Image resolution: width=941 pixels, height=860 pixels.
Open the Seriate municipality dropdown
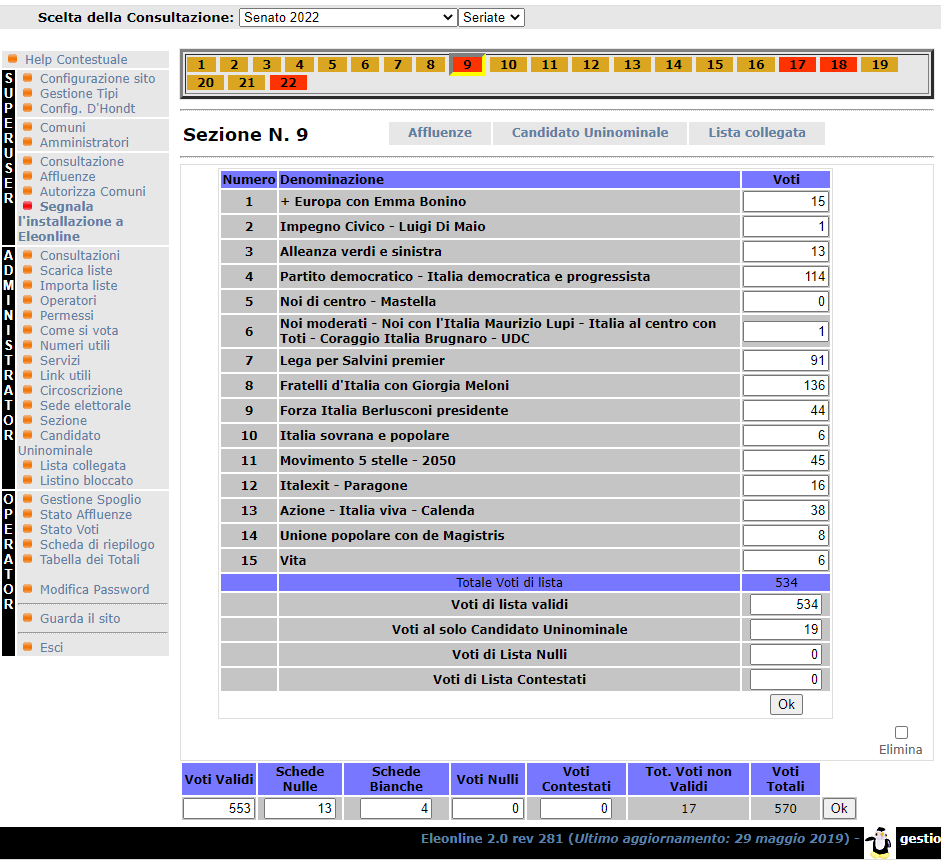pos(491,17)
